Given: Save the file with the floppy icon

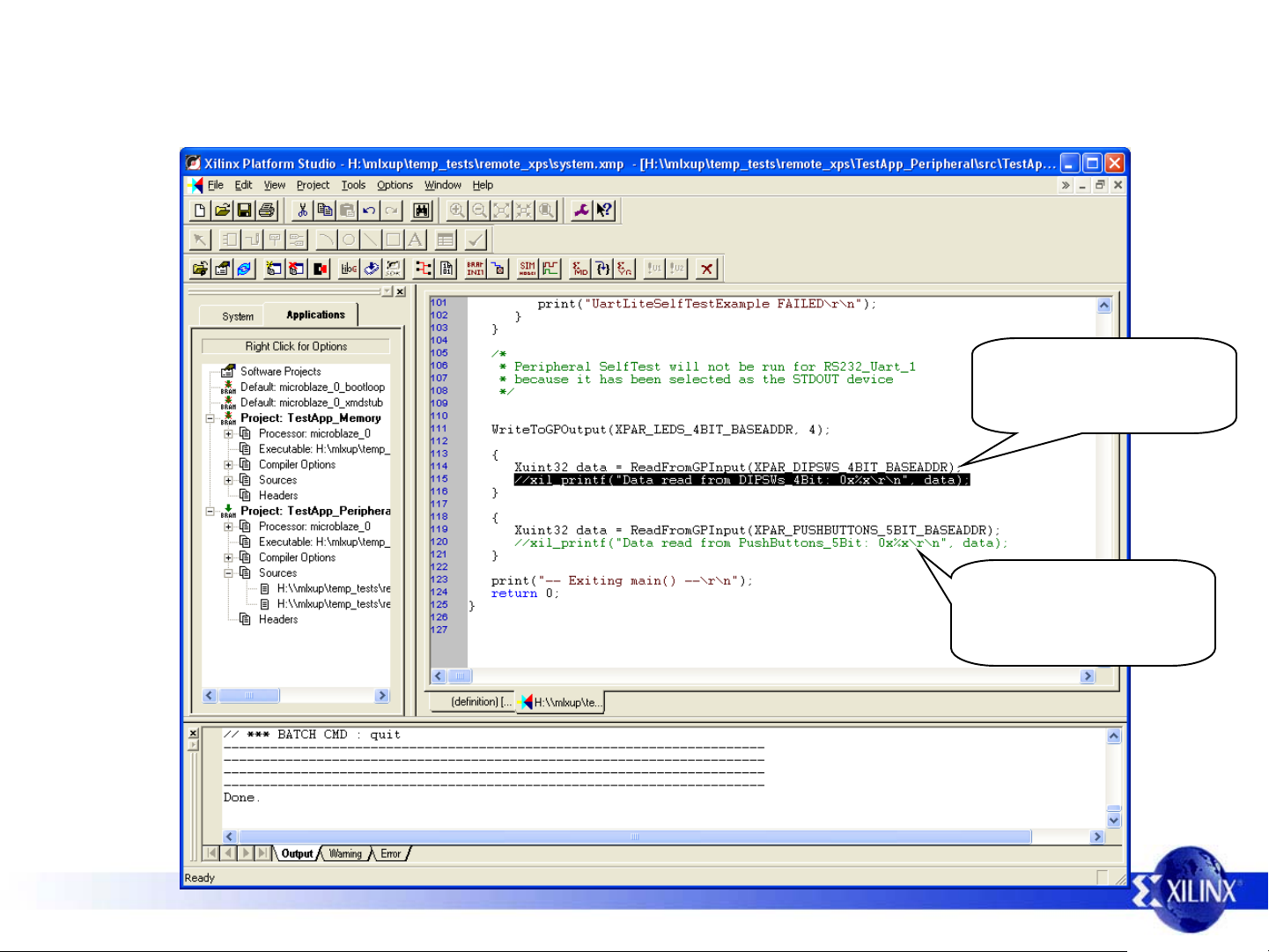Looking at the screenshot, I should [245, 210].
